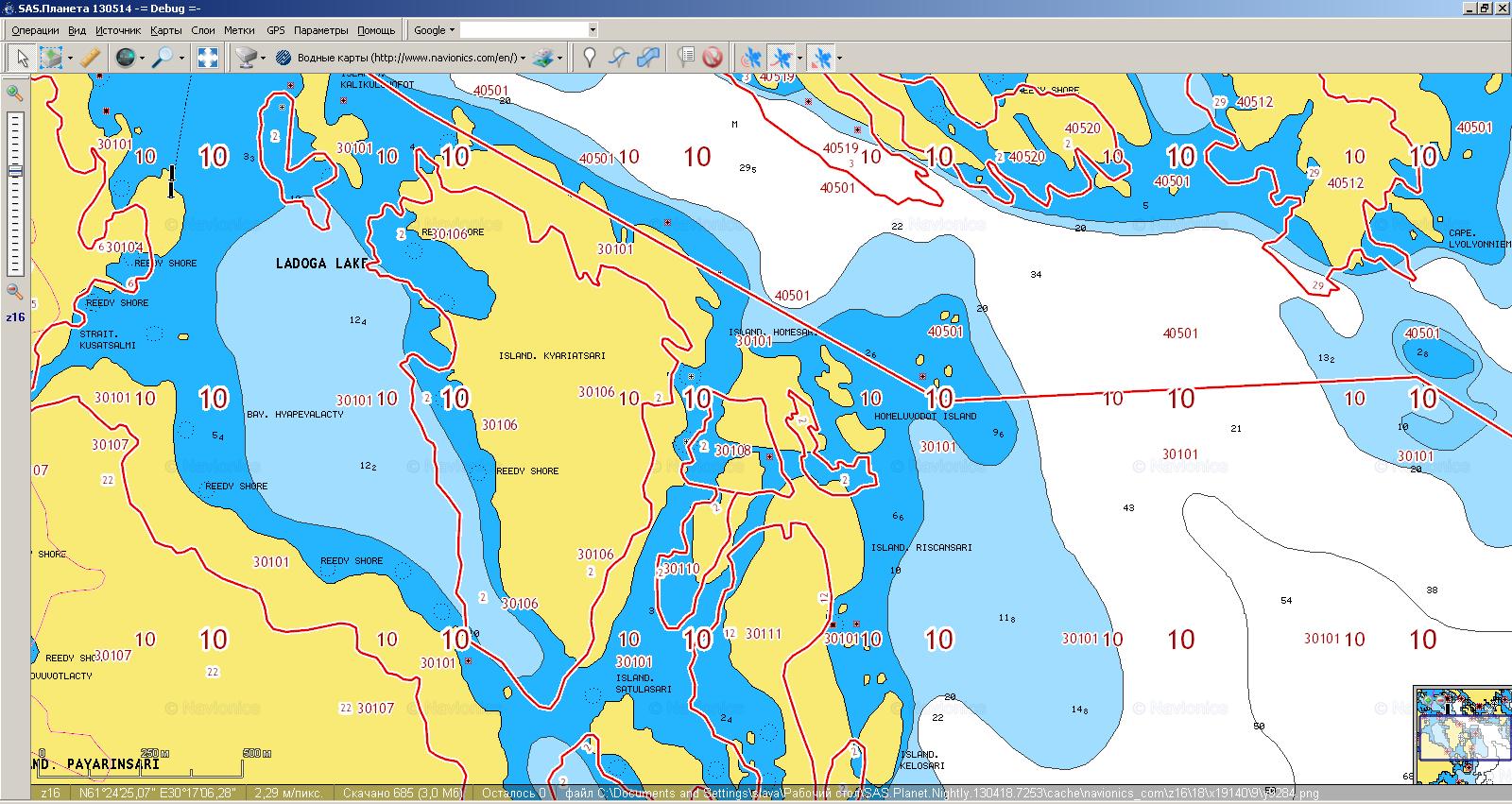Select the arrow move cursor tool

tap(21, 58)
